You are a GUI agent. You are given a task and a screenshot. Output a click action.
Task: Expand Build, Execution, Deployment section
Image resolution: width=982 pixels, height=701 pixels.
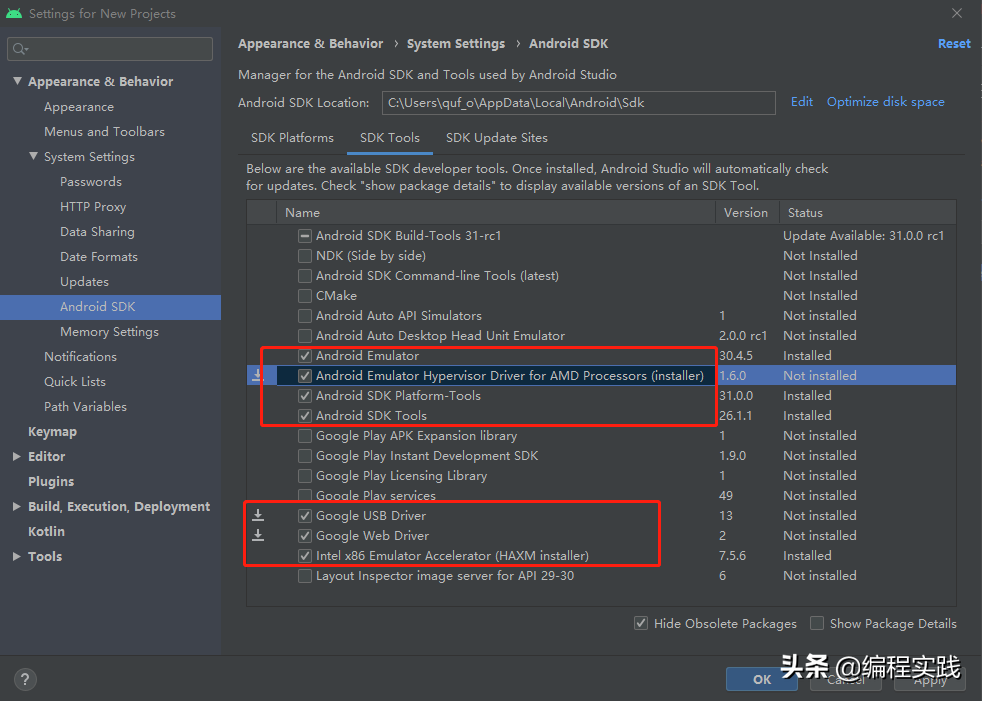[x=17, y=506]
